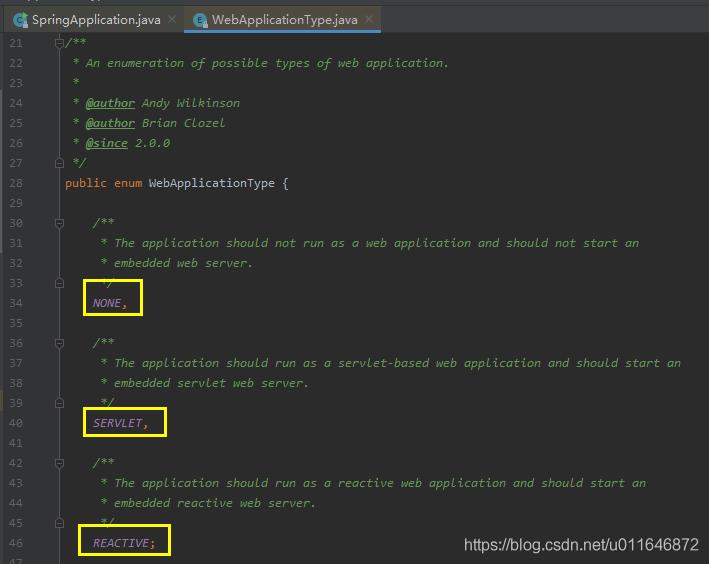The image size is (709, 564).
Task: Click the author name Brian Clozel
Action: [x=183, y=123]
